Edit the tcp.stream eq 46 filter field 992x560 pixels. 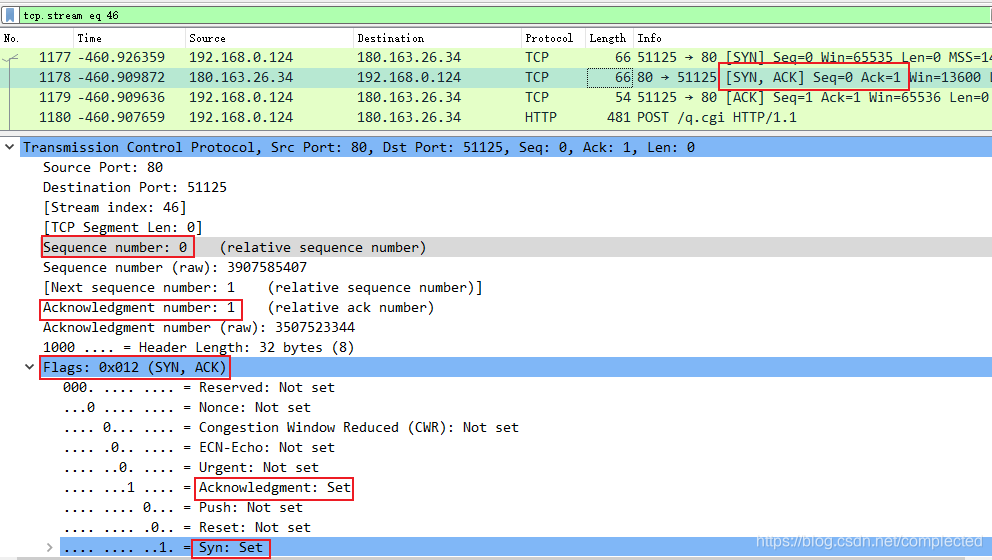click(x=506, y=15)
